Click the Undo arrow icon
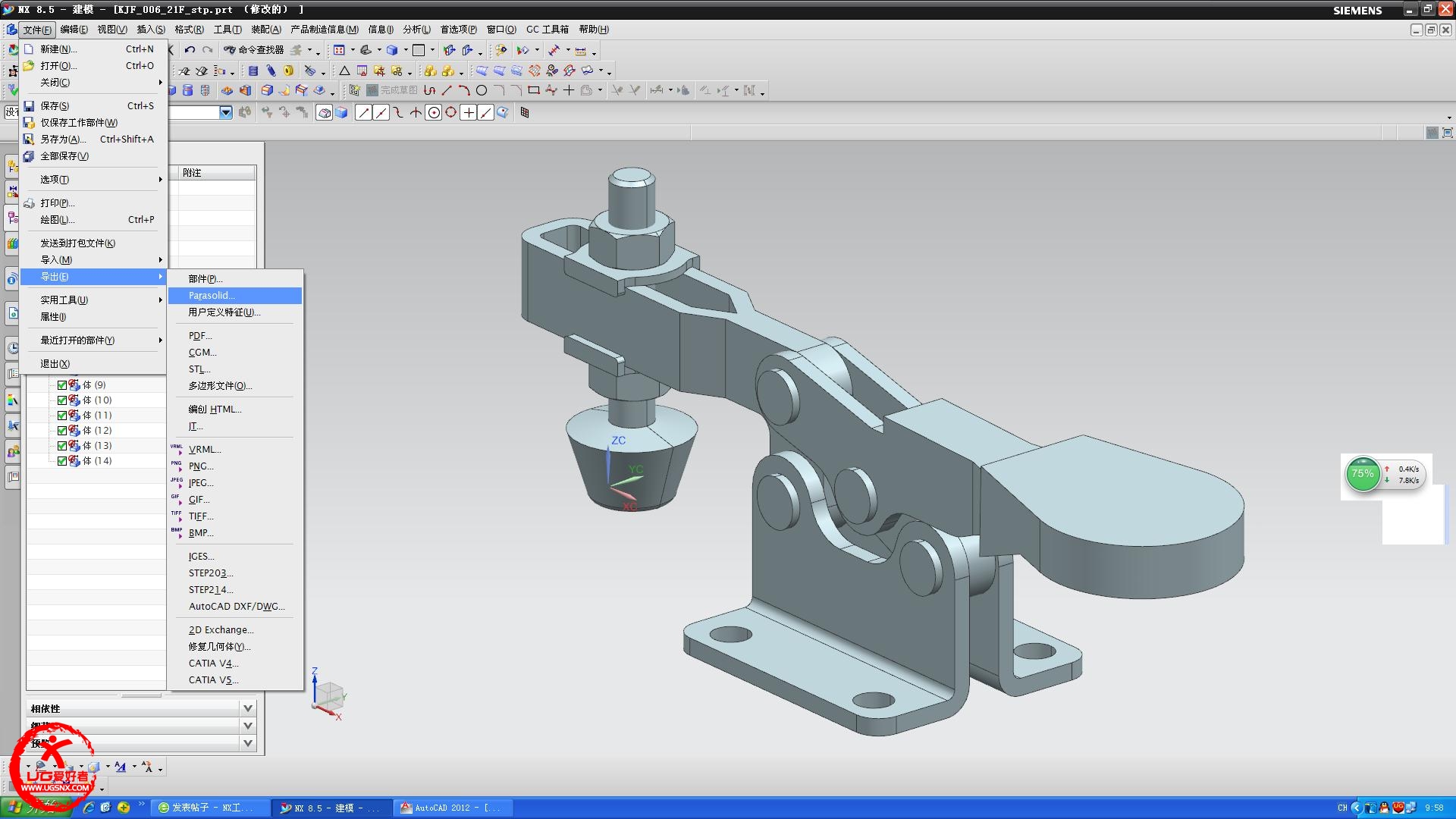1456x819 pixels. coord(190,50)
